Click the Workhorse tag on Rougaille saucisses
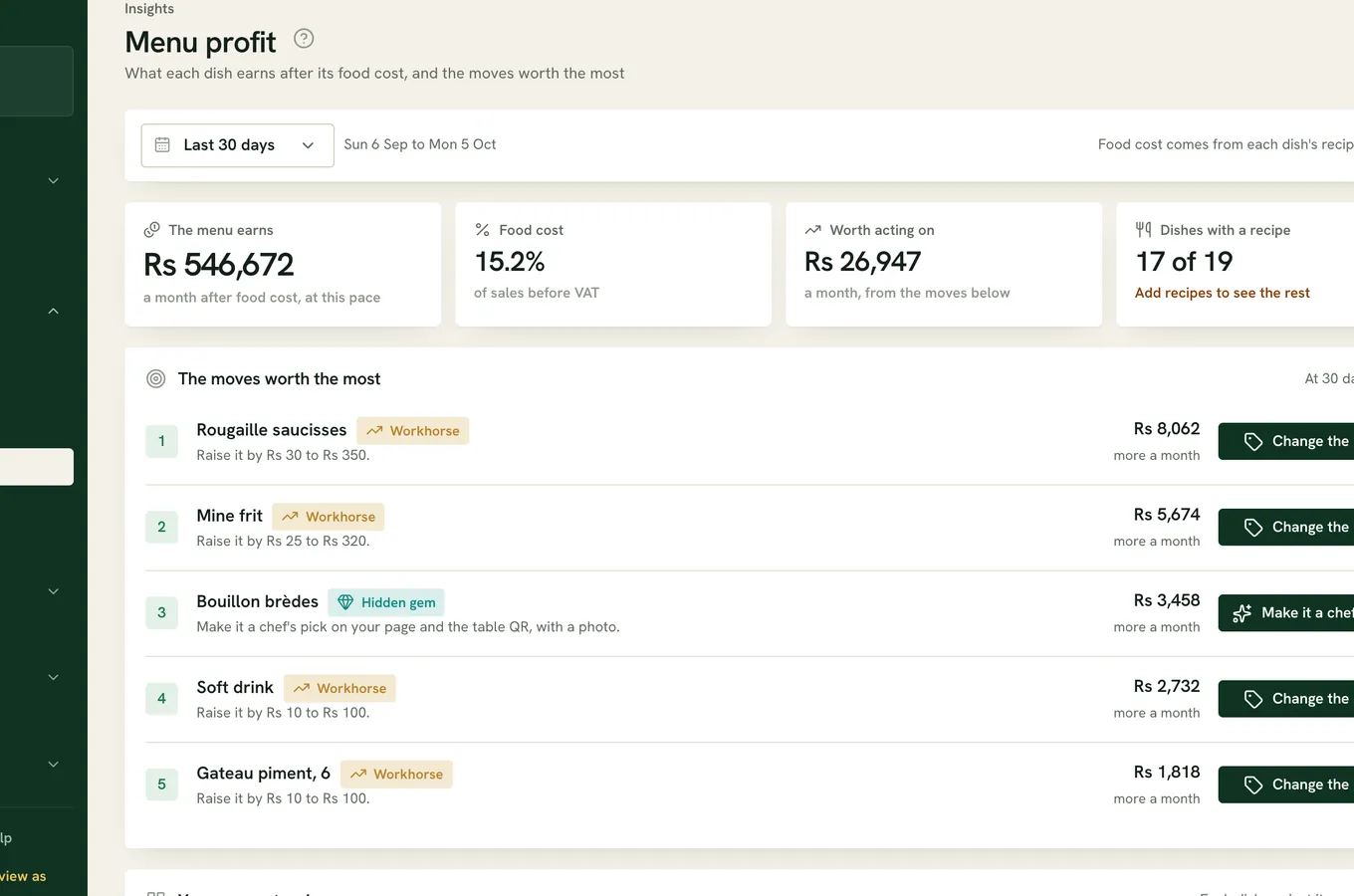The image size is (1354, 896). tap(412, 431)
